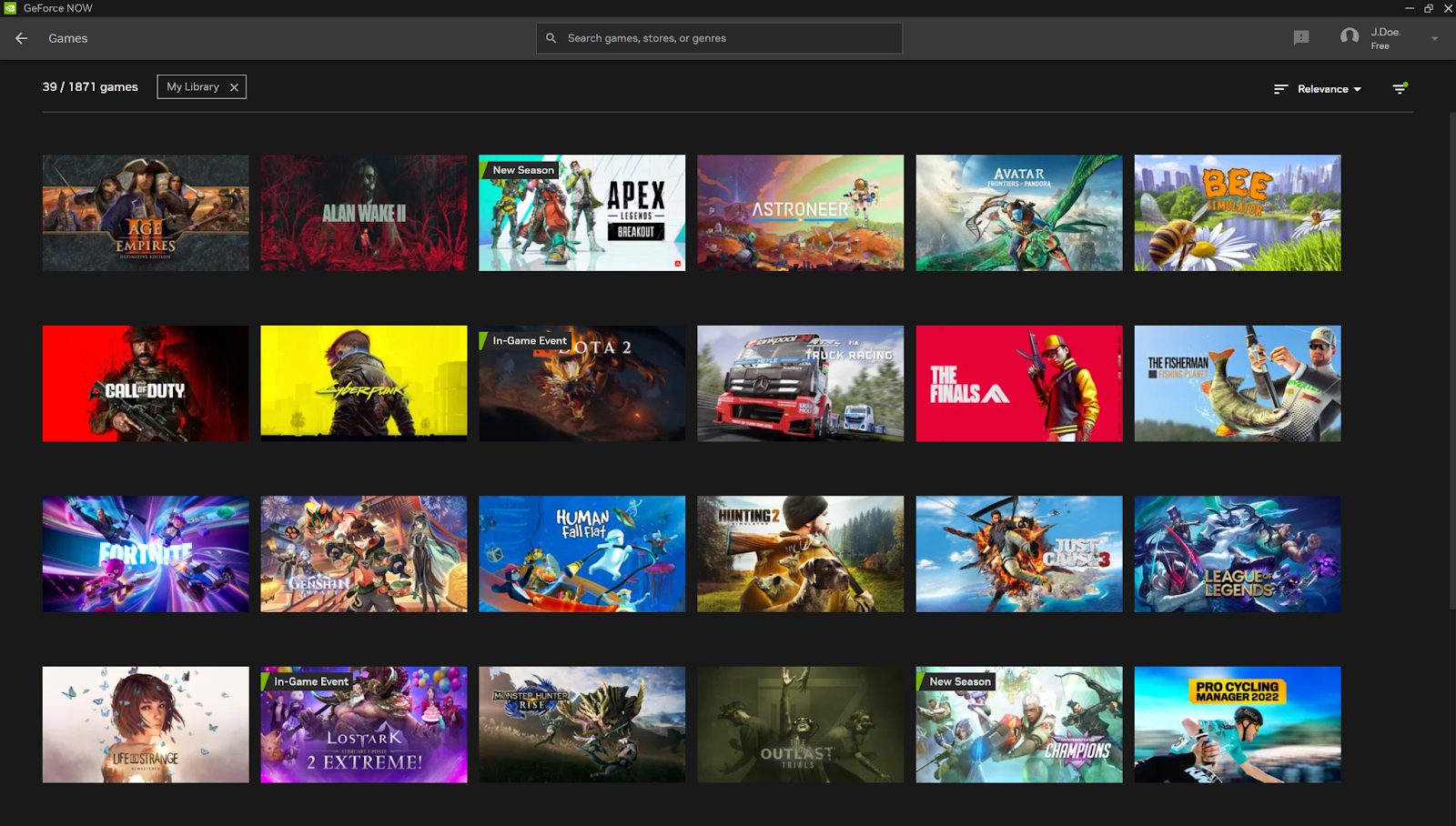The height and width of the screenshot is (826, 1456).
Task: Open Outlast Trials game tile
Action: 801,725
